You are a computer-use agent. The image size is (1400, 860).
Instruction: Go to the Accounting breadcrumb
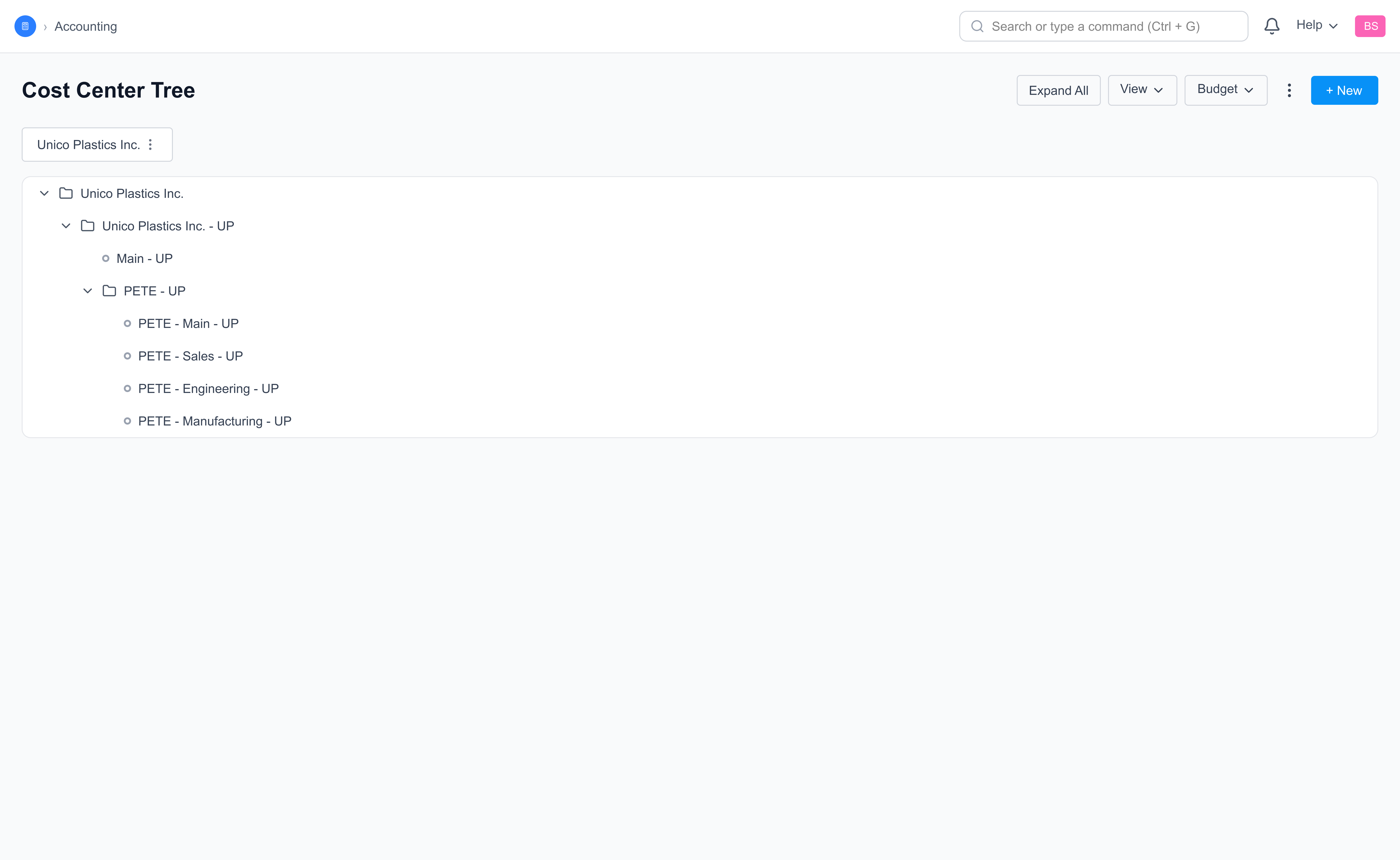tap(86, 27)
